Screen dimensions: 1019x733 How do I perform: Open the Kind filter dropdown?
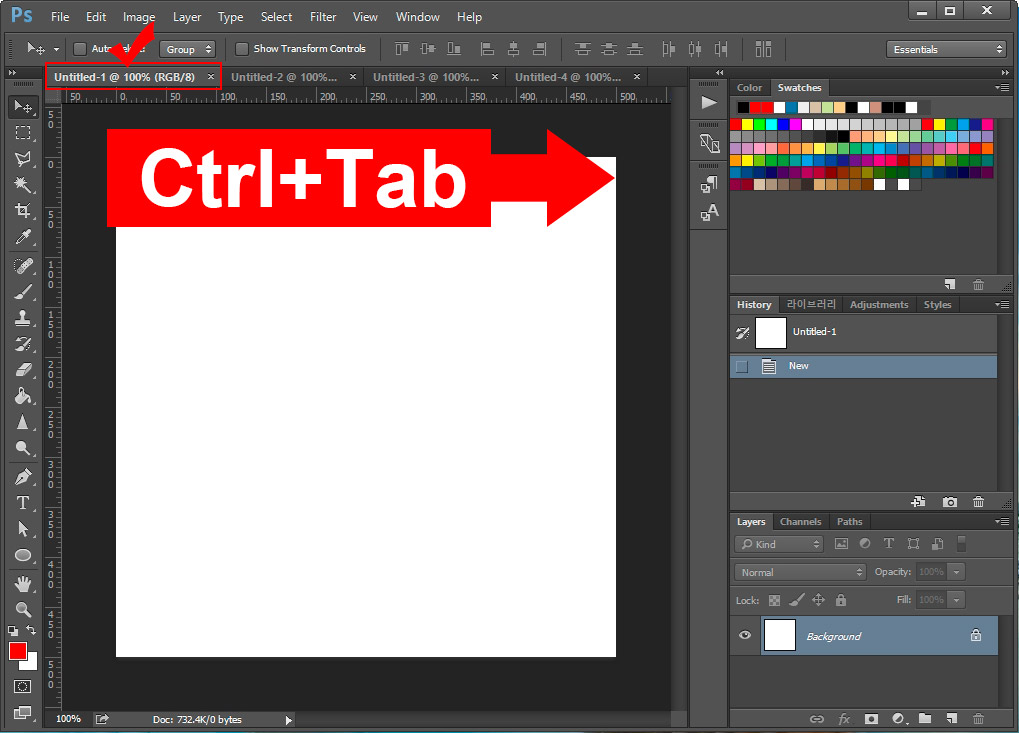[x=779, y=544]
